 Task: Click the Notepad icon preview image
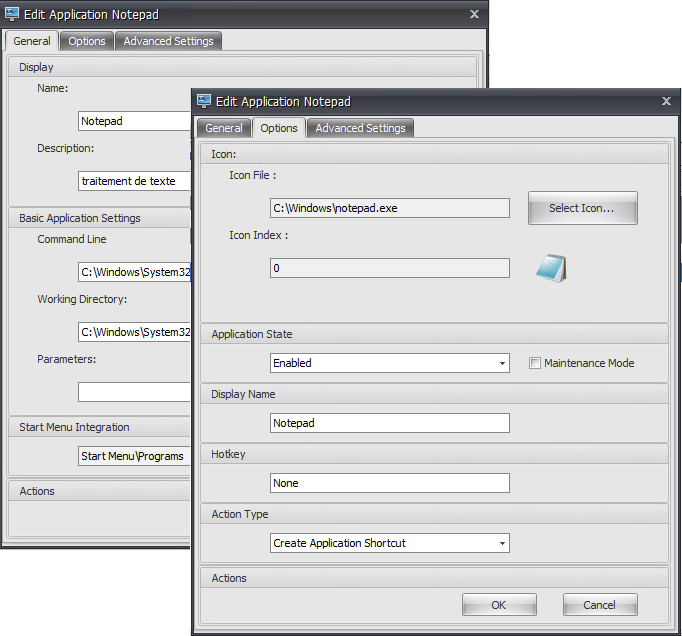551,269
